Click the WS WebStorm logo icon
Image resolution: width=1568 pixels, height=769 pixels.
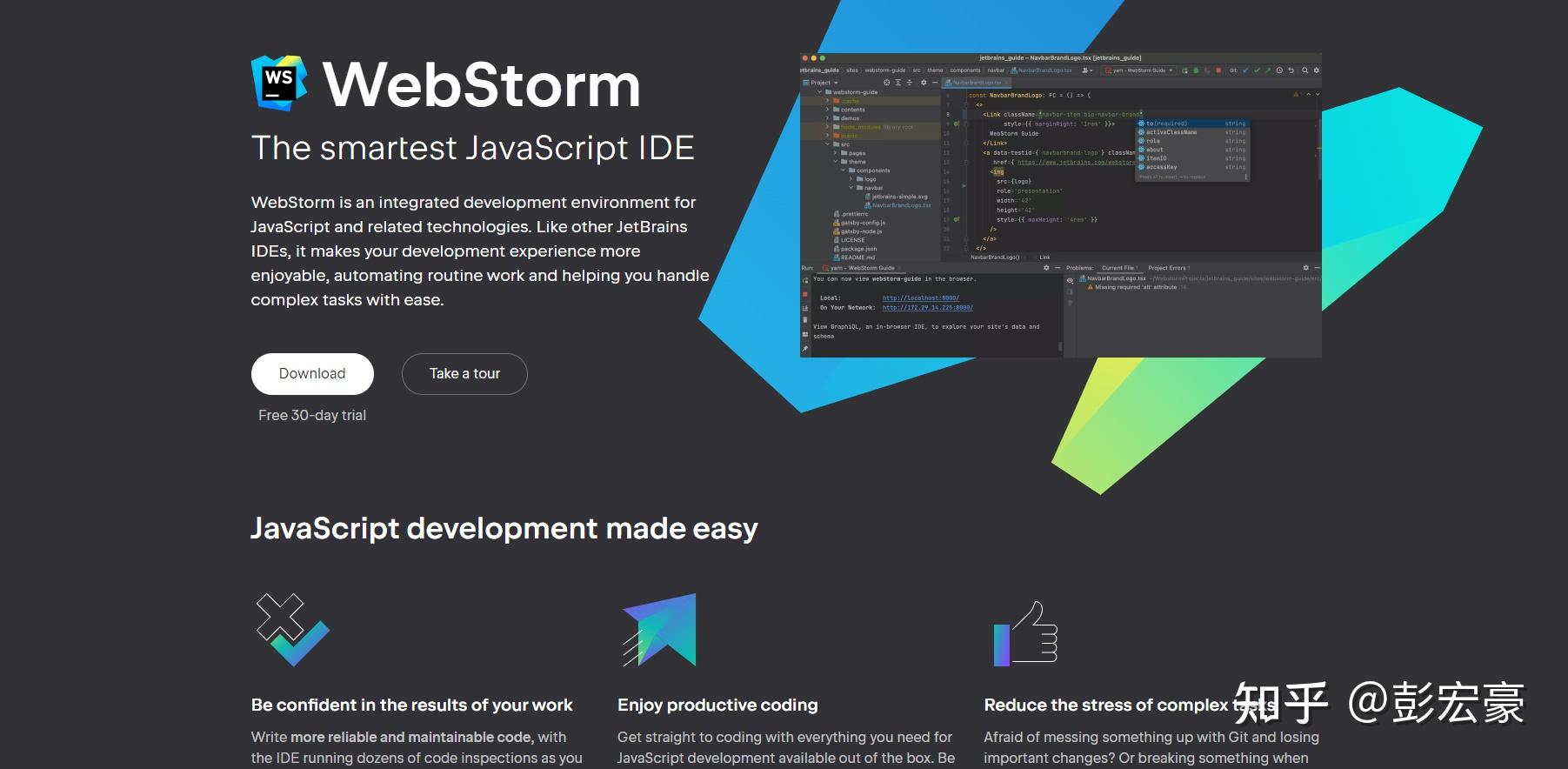279,83
